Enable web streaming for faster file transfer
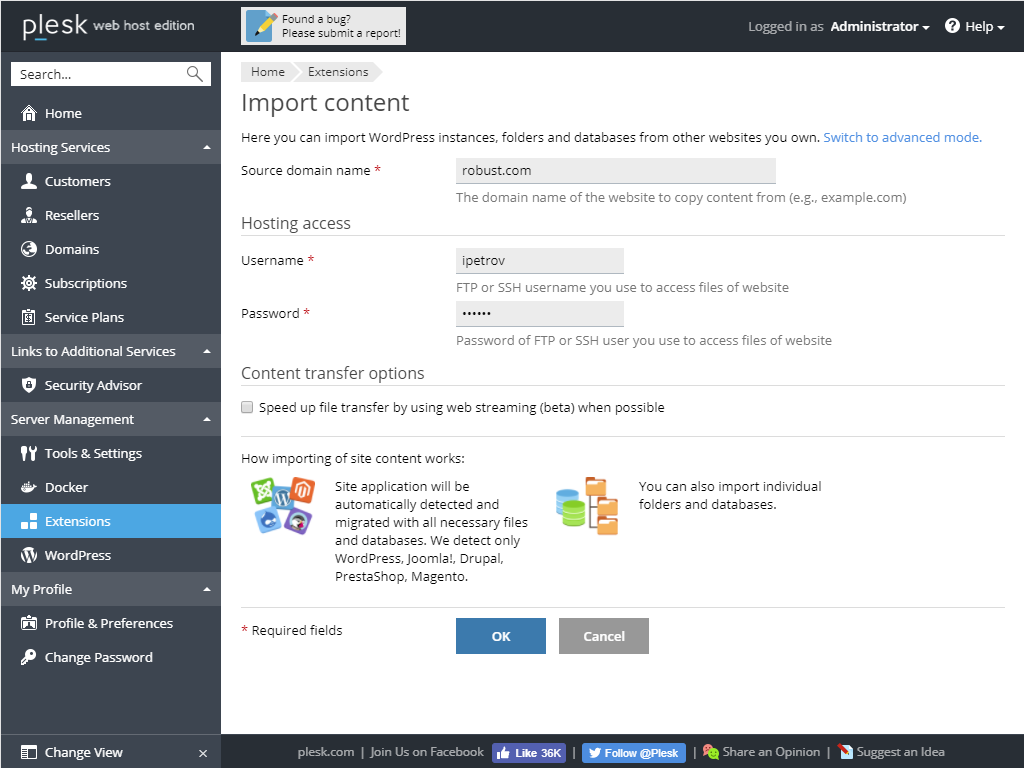The height and width of the screenshot is (768, 1024). click(247, 407)
